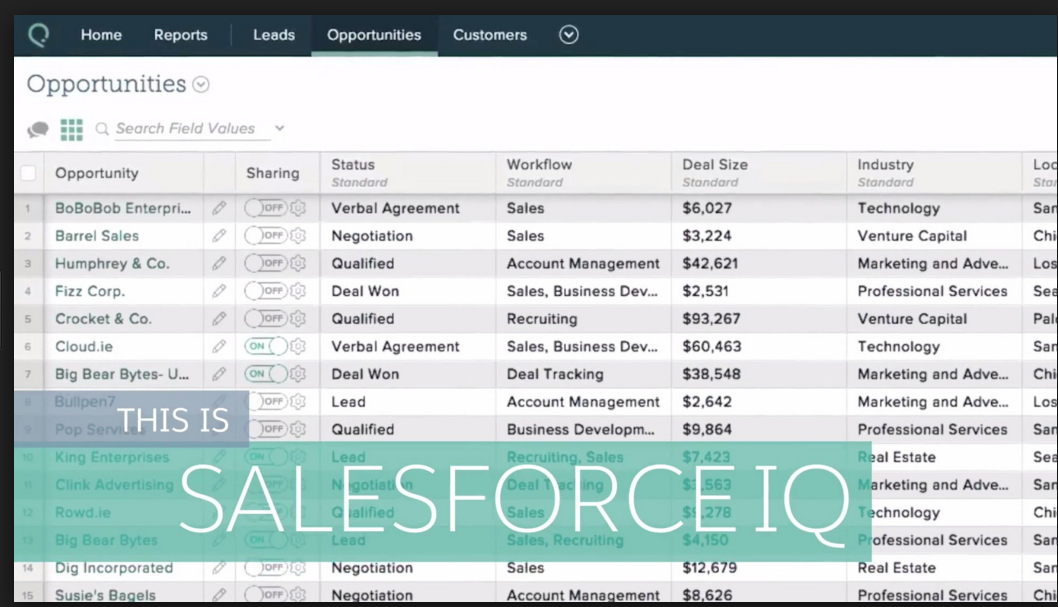
Task: Switch to the green grid view icon
Action: [x=72, y=129]
